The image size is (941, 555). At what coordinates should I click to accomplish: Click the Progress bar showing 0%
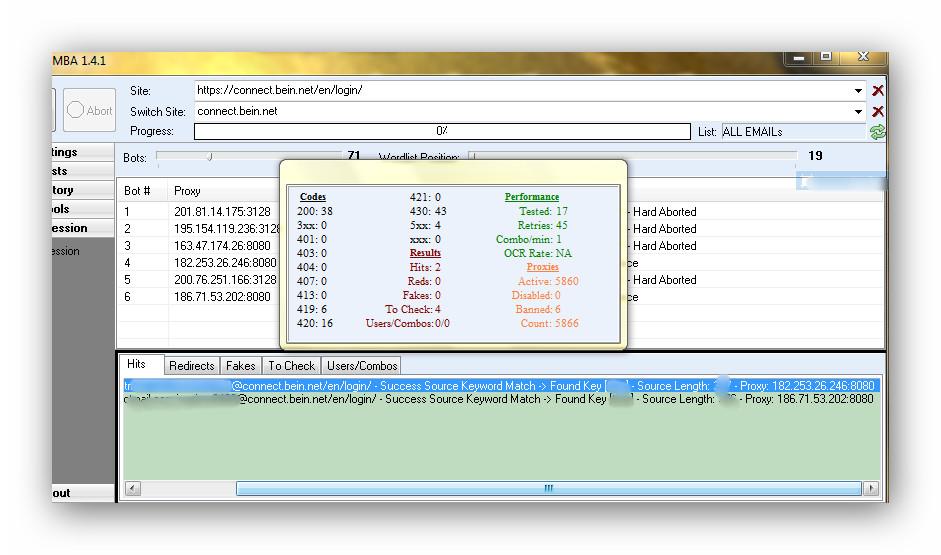pyautogui.click(x=442, y=131)
